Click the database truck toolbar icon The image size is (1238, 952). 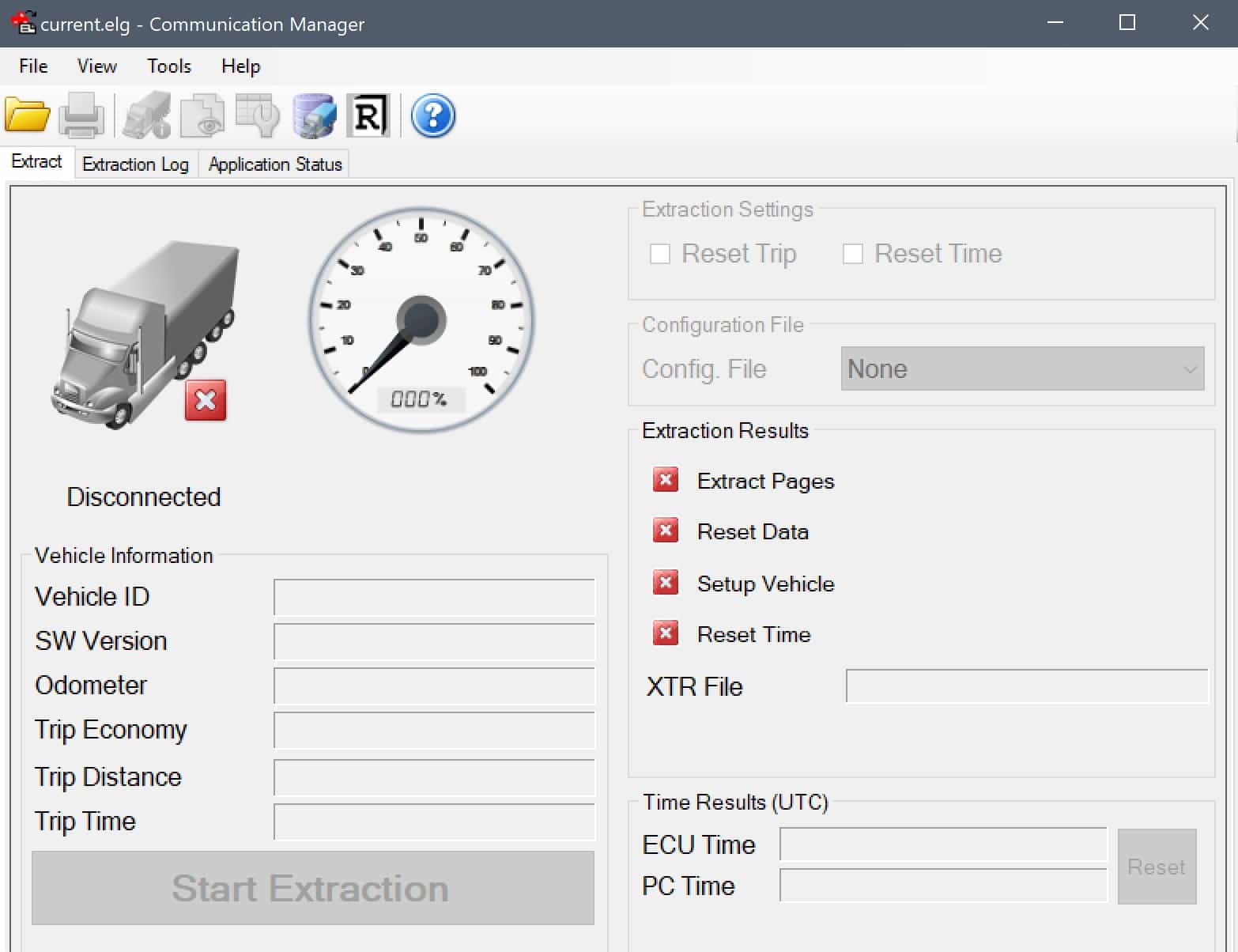tap(314, 115)
